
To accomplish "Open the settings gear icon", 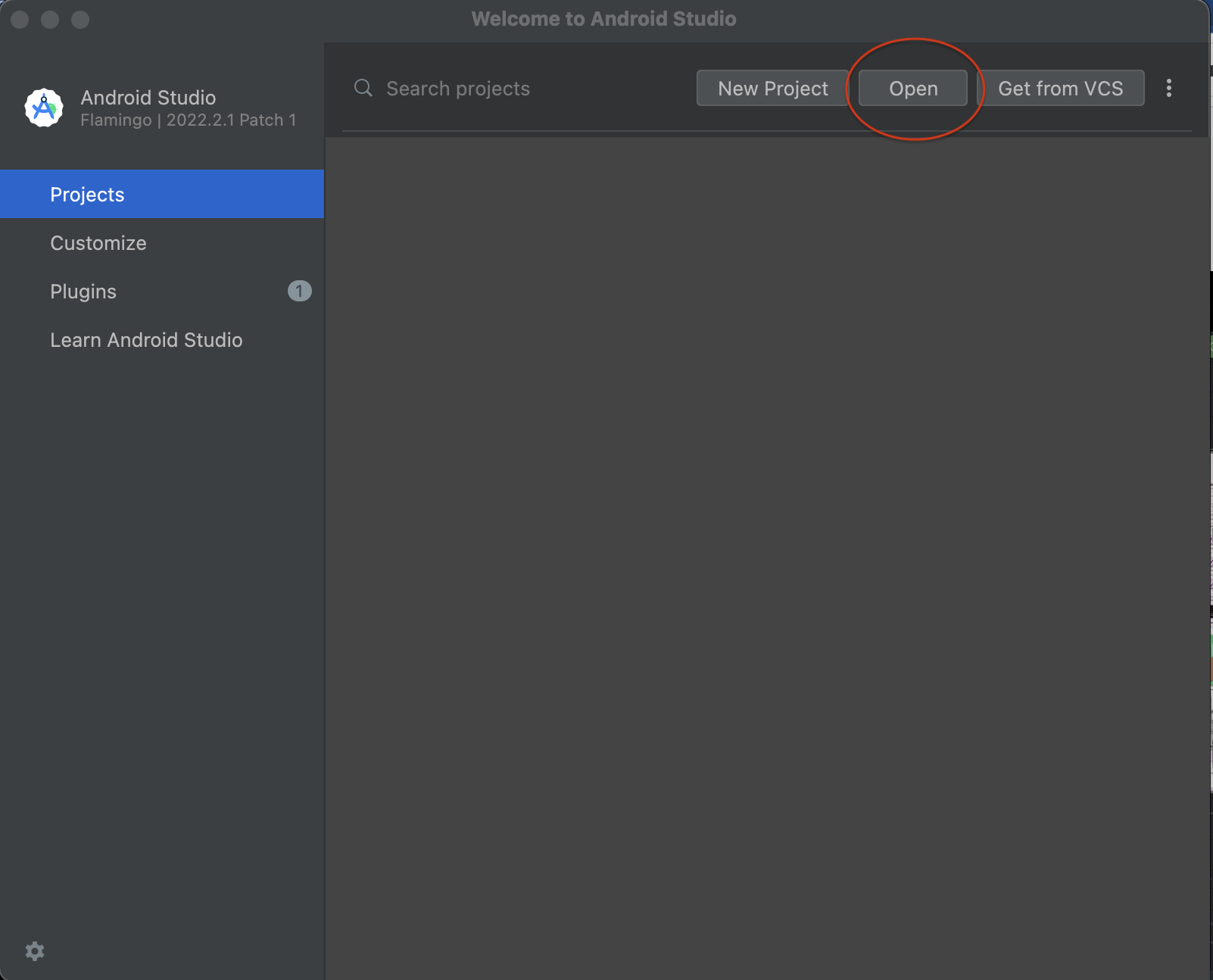I will pos(35,951).
